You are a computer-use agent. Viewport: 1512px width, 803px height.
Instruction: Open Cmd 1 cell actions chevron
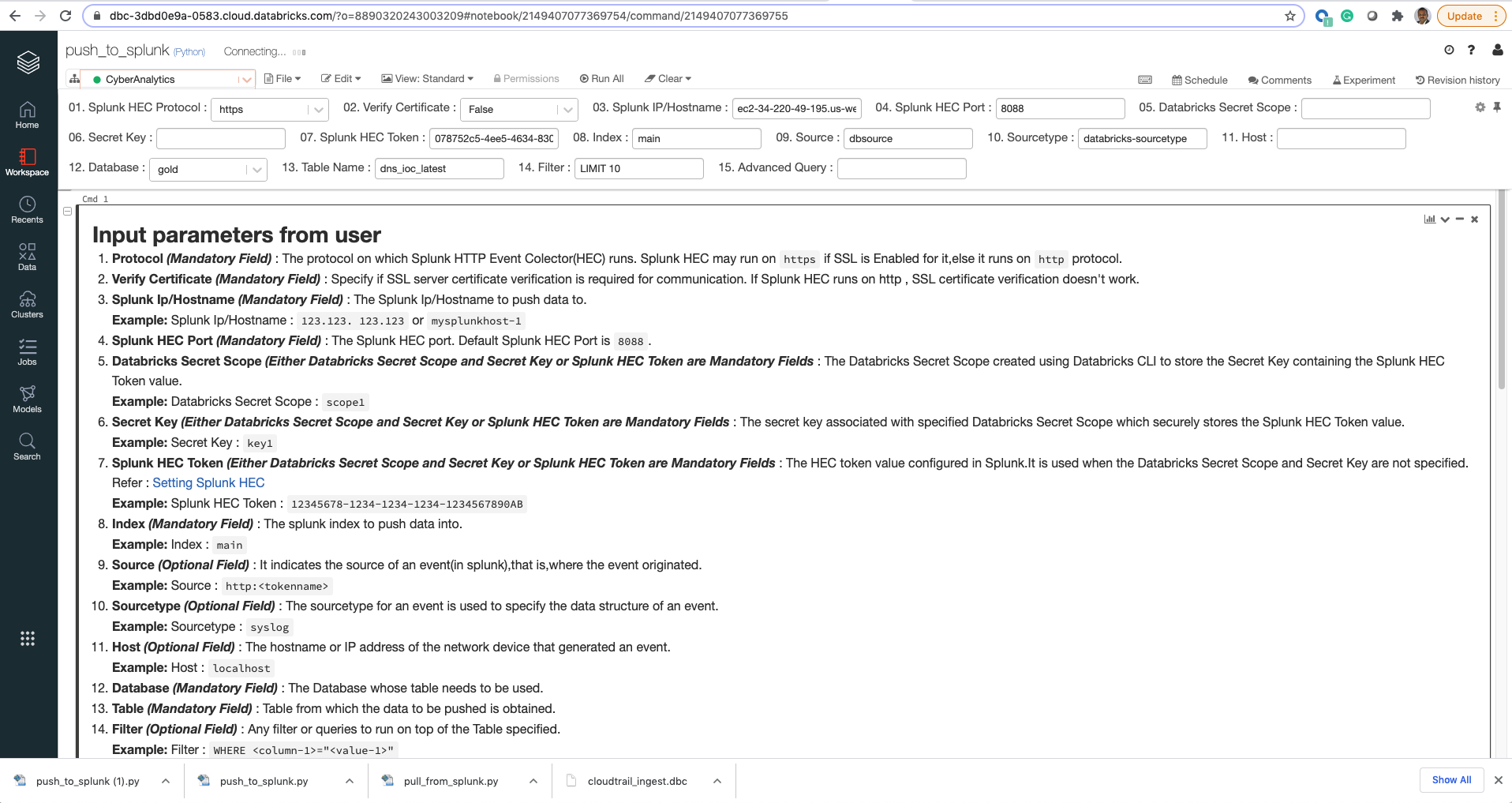pos(1445,220)
